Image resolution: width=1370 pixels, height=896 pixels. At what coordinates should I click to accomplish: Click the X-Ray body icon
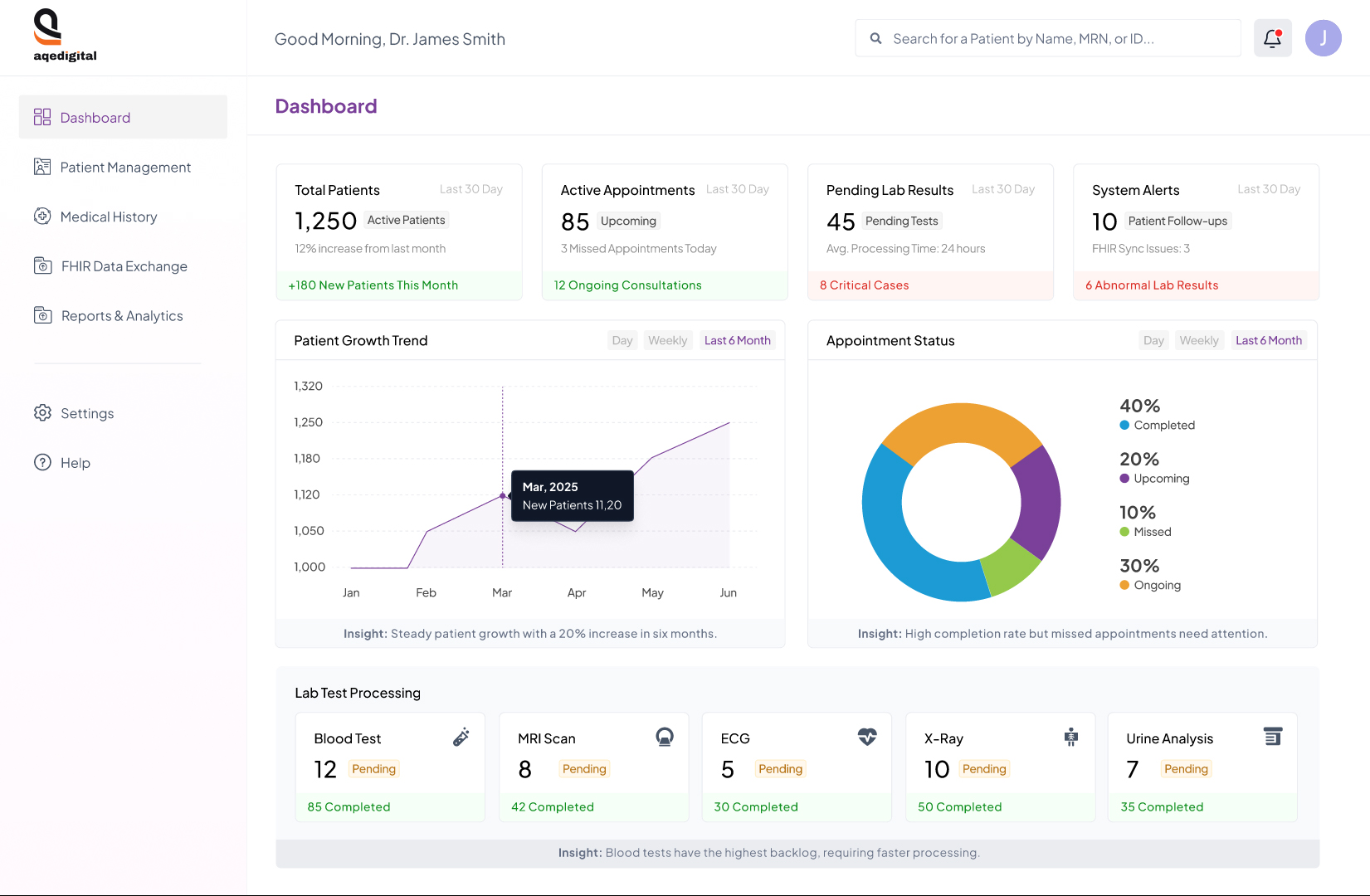coord(1071,737)
